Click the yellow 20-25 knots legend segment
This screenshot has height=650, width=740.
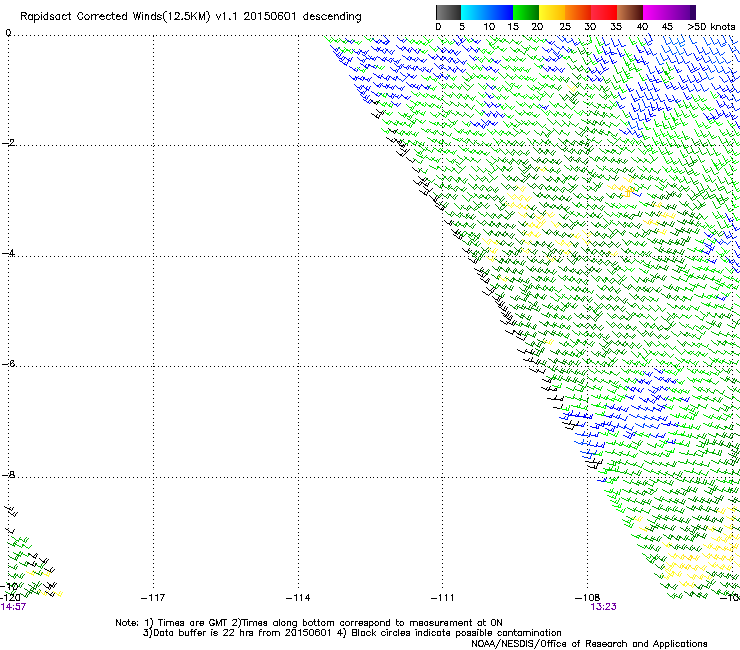552,12
